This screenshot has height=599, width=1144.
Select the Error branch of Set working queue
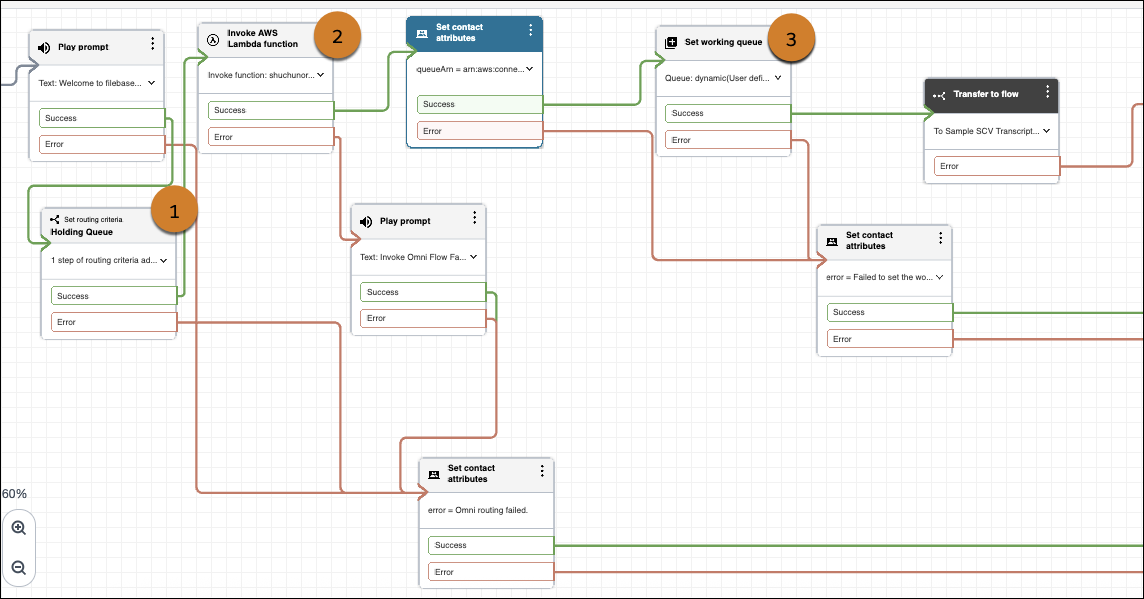click(x=728, y=140)
